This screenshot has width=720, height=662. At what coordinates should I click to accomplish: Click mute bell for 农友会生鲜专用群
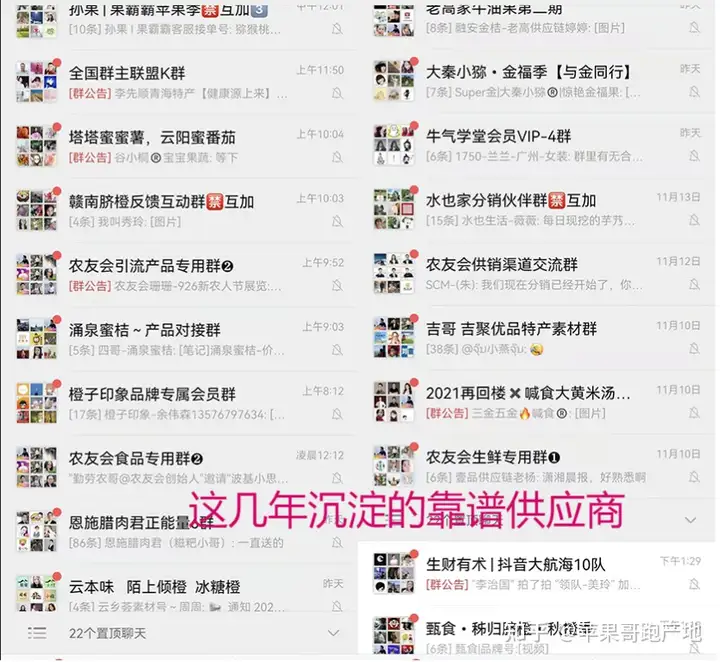tap(694, 477)
